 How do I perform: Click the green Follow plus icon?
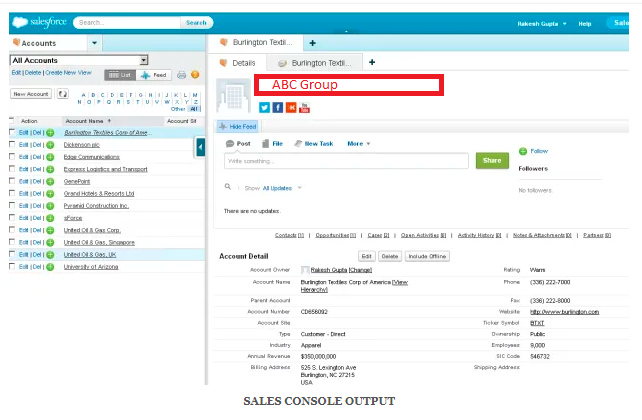[x=523, y=151]
